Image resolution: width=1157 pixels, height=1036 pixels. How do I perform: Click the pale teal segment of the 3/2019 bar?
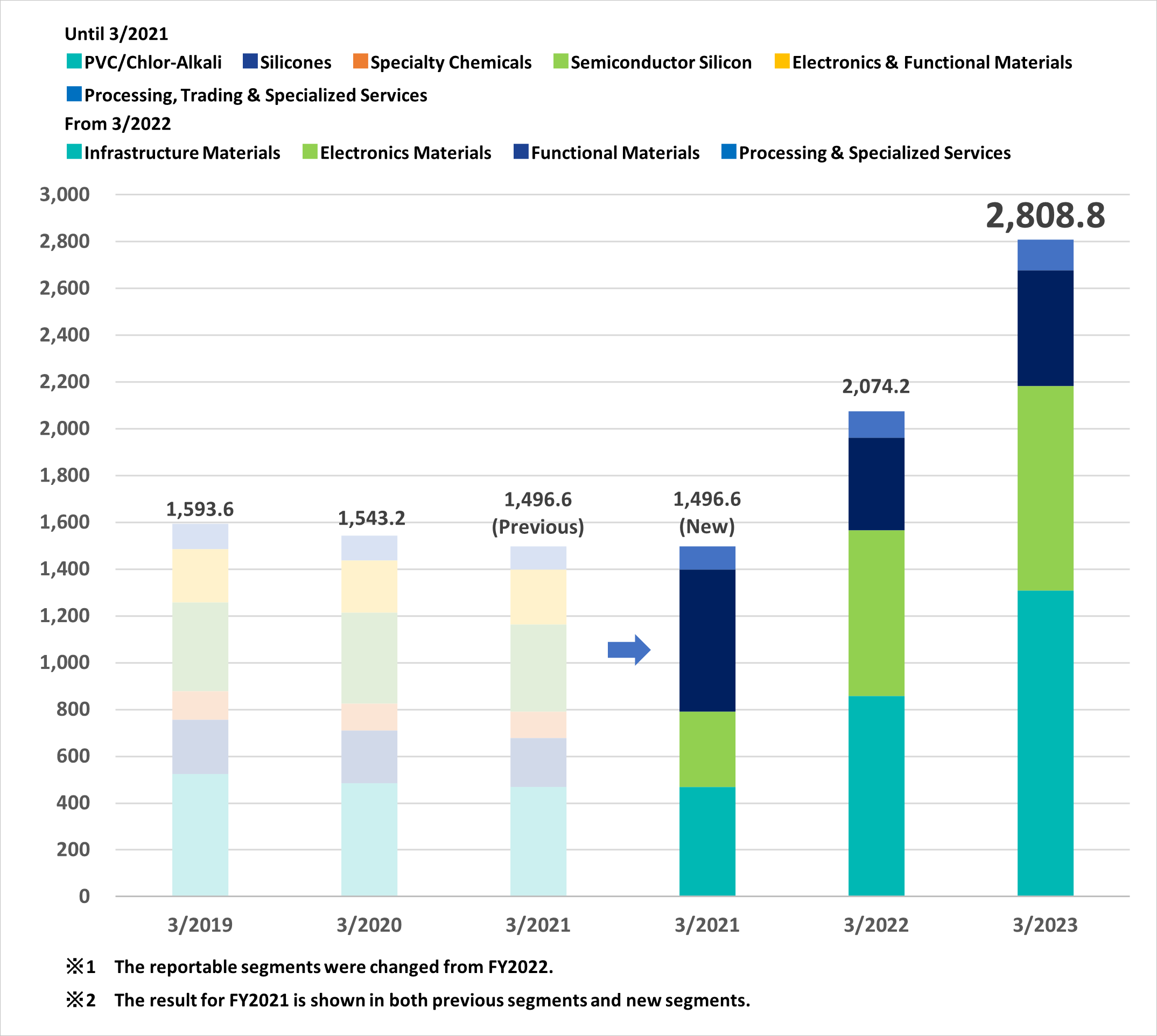[200, 835]
